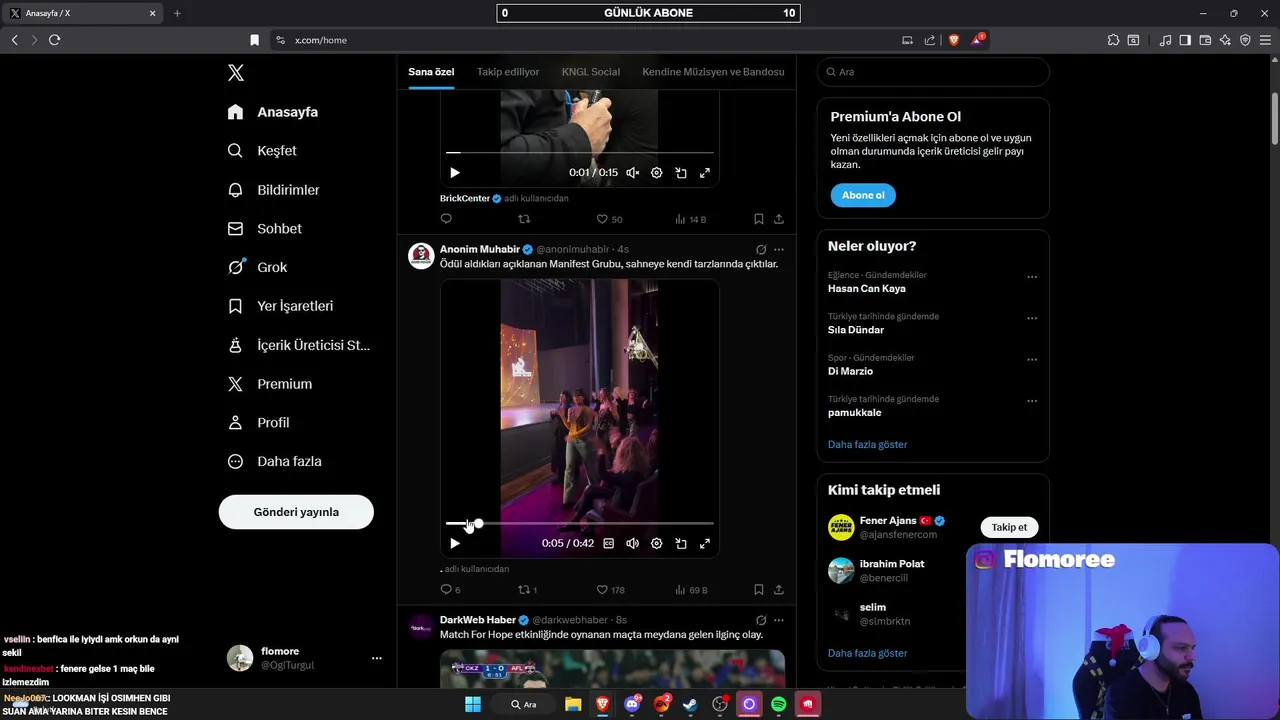
Task: Like the BrickCenter post with 50 likes
Action: click(609, 219)
